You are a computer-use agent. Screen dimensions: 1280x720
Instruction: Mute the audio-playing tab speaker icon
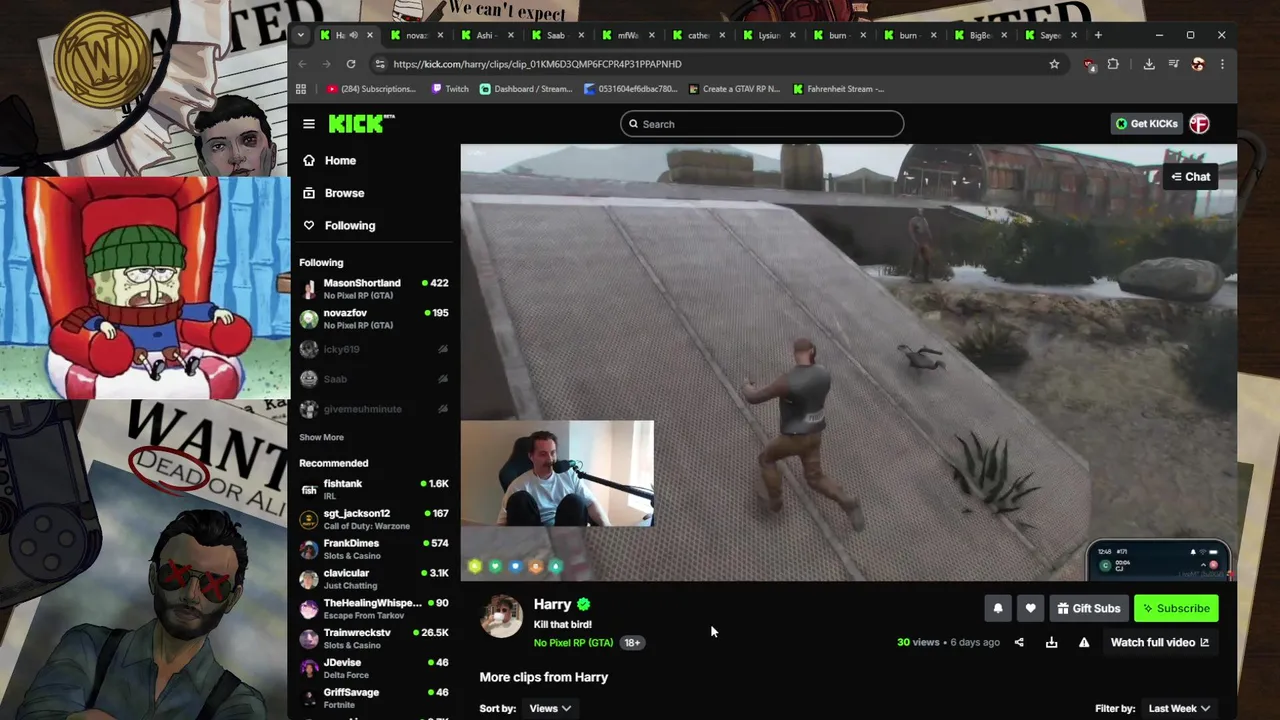click(x=353, y=35)
